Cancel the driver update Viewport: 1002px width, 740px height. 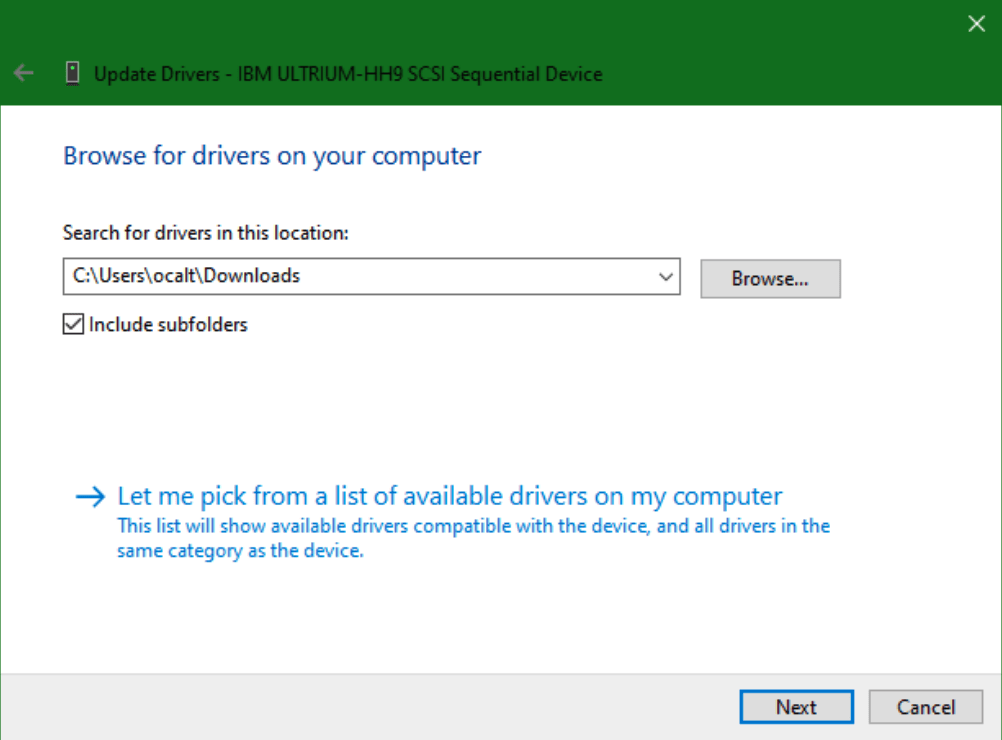925,707
